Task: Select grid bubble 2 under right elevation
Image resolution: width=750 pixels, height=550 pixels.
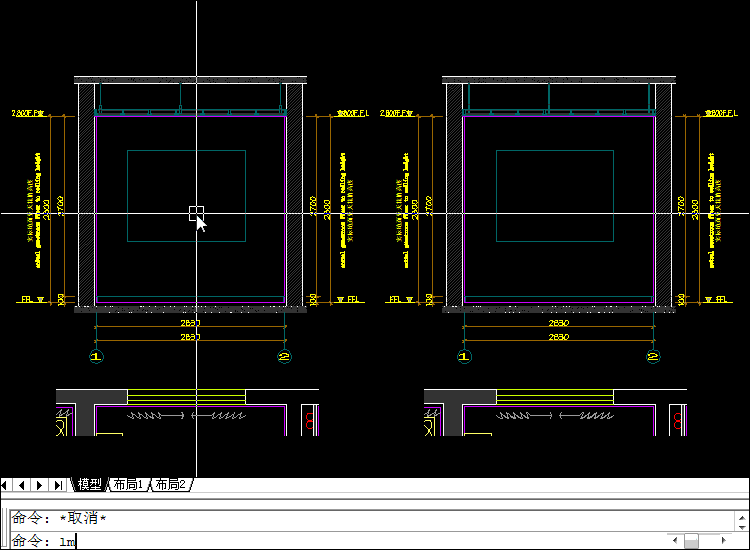Action: tap(653, 356)
